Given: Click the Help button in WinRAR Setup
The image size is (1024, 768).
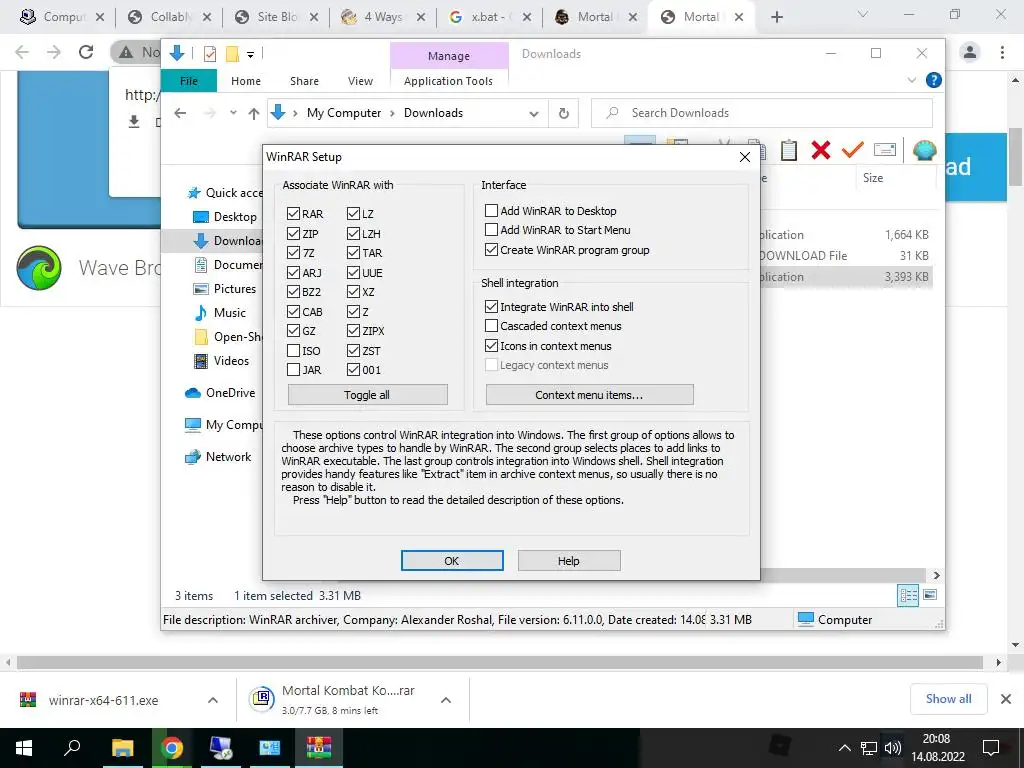Looking at the screenshot, I should click(569, 560).
